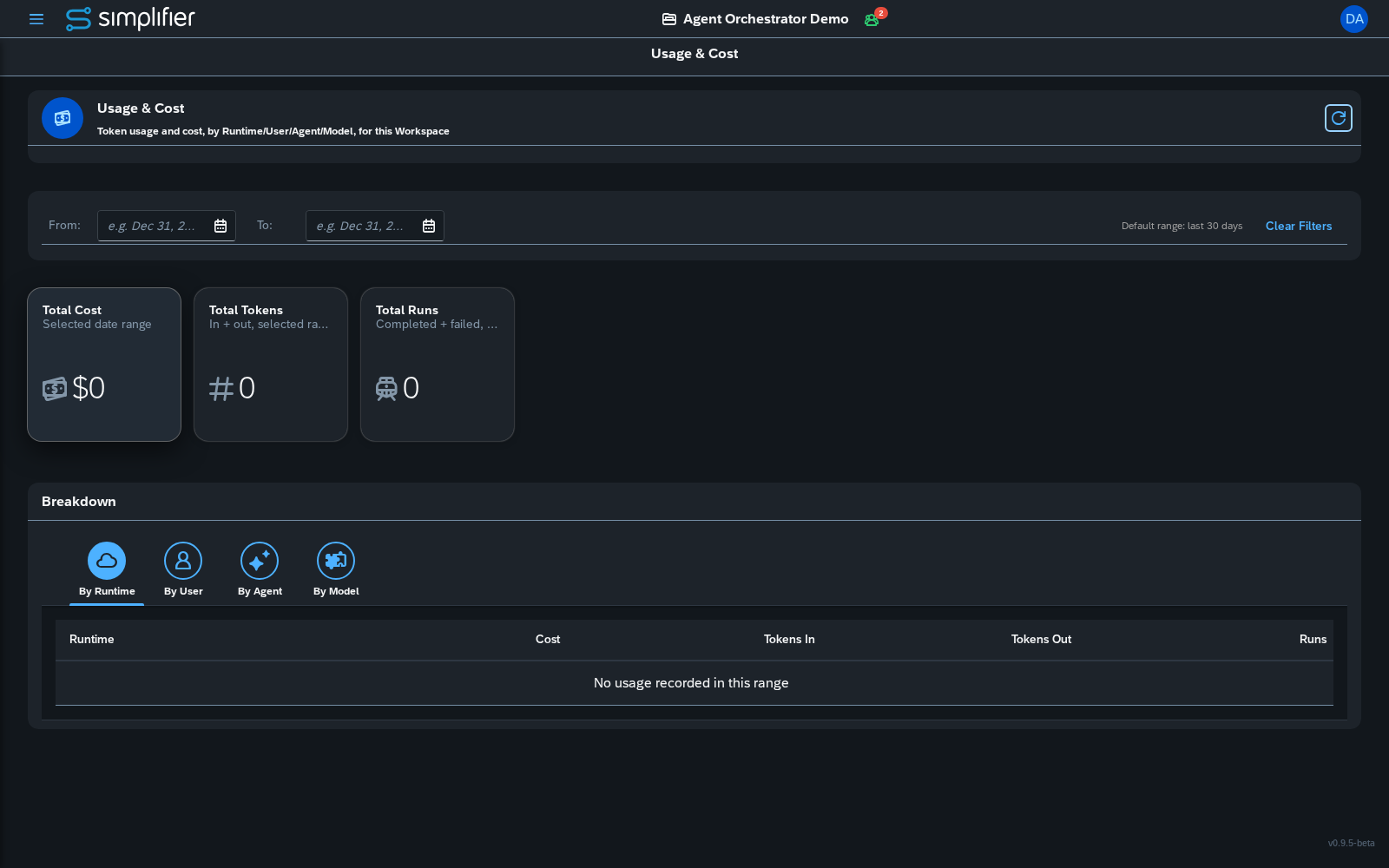Click the hash icon in Total Tokens

pyautogui.click(x=221, y=388)
